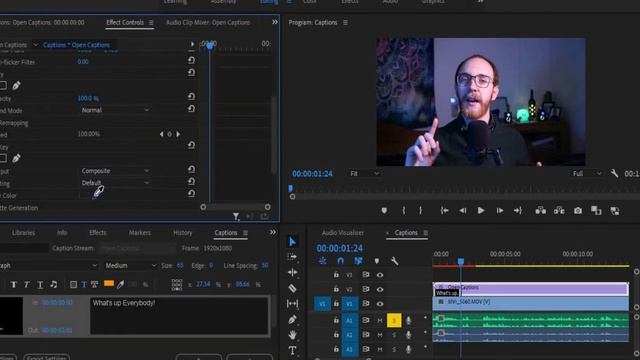Solo audio track A2
The image size is (640, 360).
394,335
